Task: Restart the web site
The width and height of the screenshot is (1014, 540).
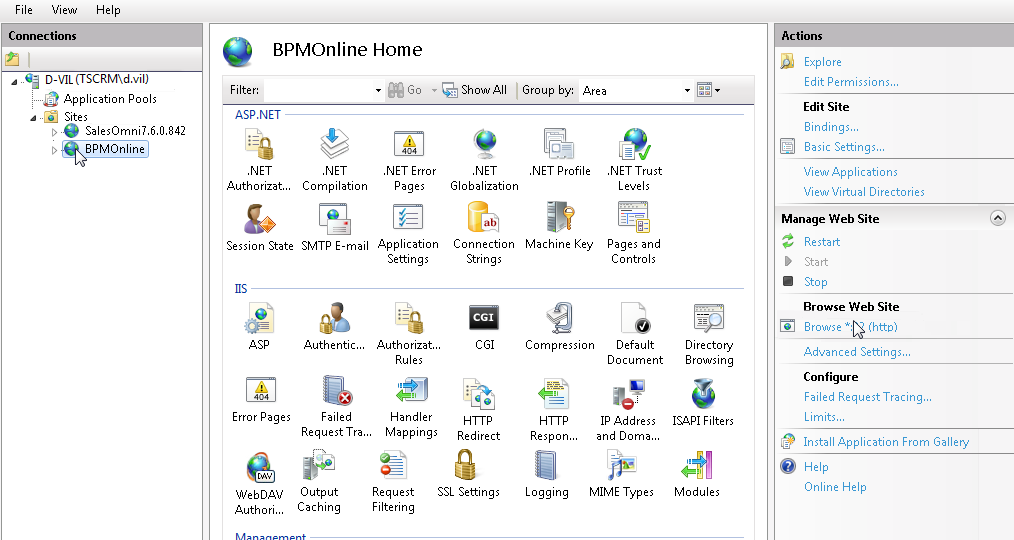Action: [822, 242]
